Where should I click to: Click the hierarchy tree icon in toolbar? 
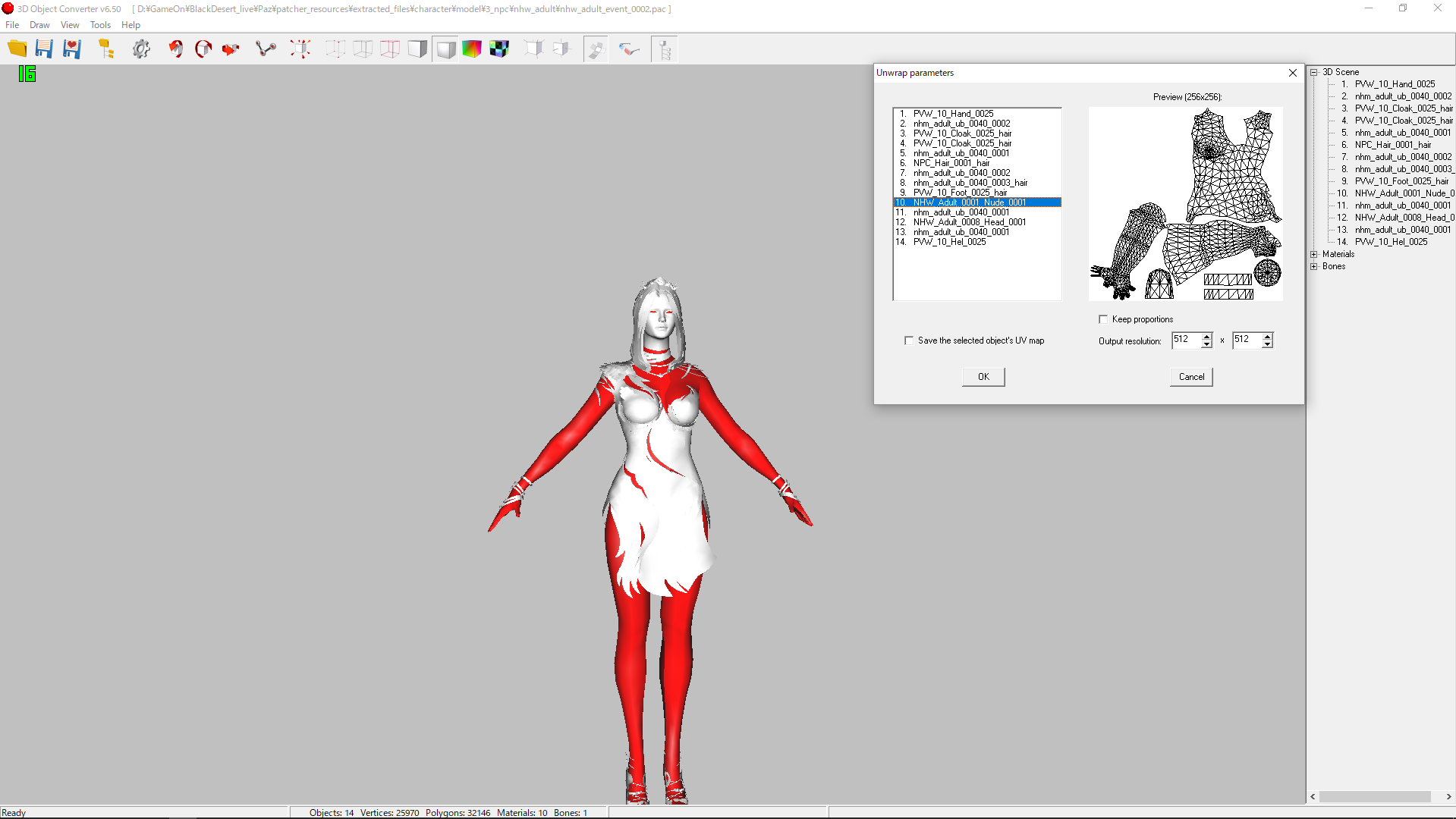click(665, 49)
